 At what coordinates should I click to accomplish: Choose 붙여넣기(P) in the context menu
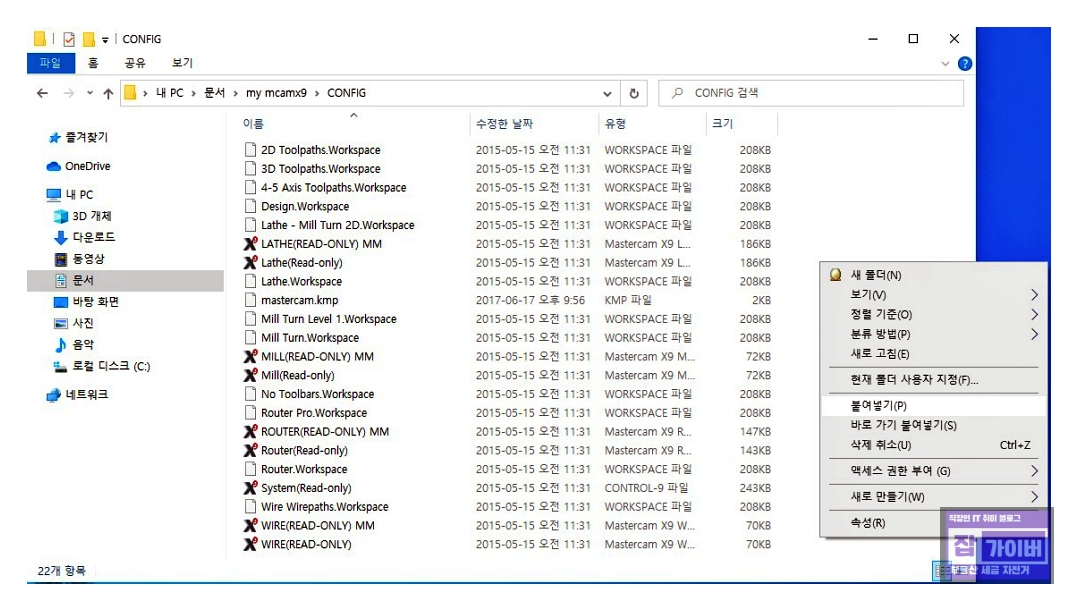[x=933, y=406]
